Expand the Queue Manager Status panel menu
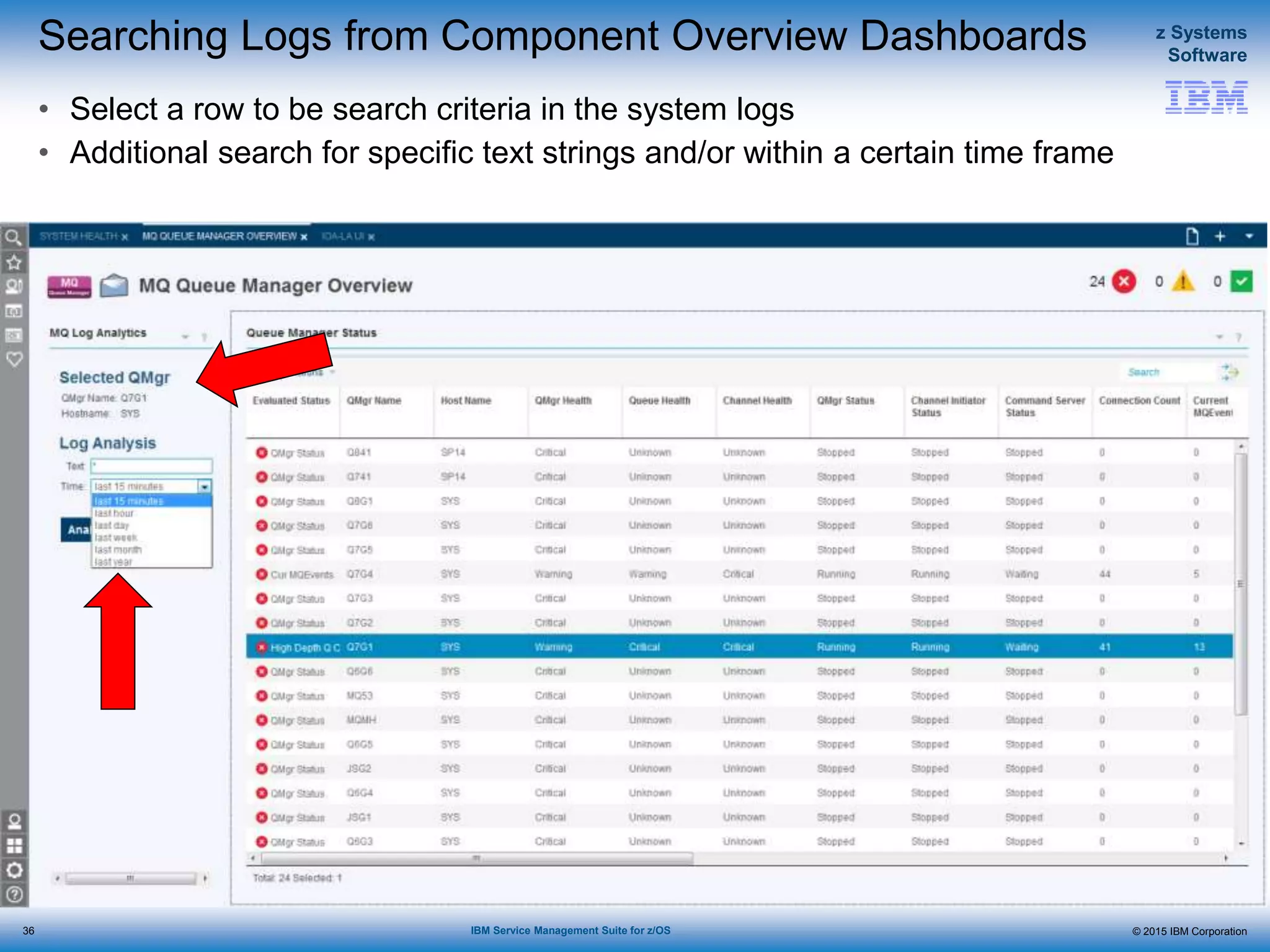The height and width of the screenshot is (952, 1270). (x=1219, y=337)
